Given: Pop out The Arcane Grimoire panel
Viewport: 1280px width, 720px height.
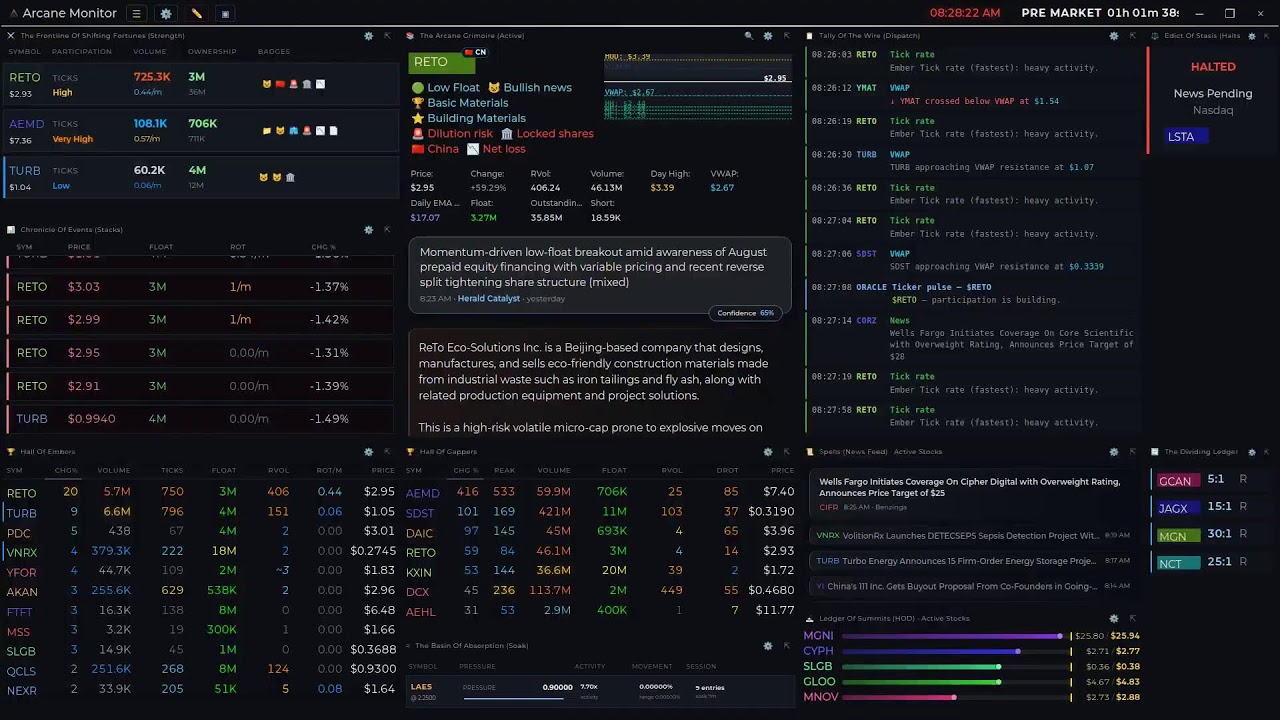Looking at the screenshot, I should coord(786,35).
